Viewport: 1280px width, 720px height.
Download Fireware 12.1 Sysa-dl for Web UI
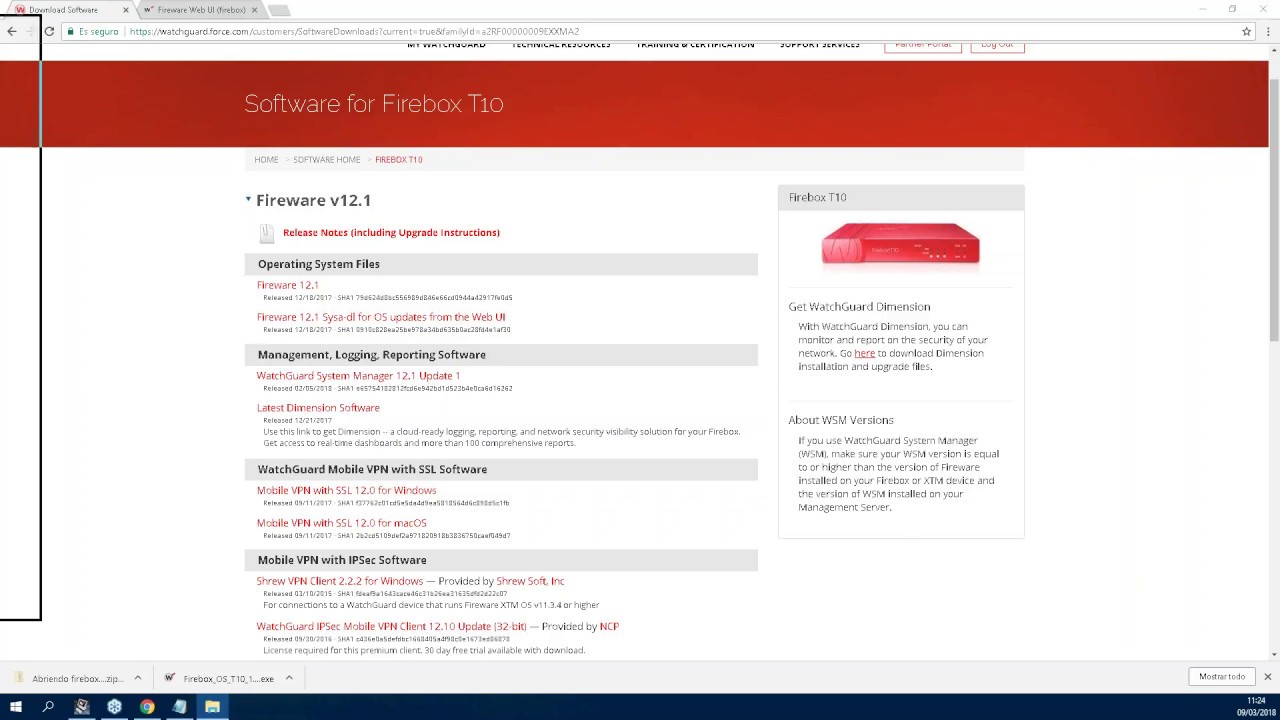pos(381,317)
